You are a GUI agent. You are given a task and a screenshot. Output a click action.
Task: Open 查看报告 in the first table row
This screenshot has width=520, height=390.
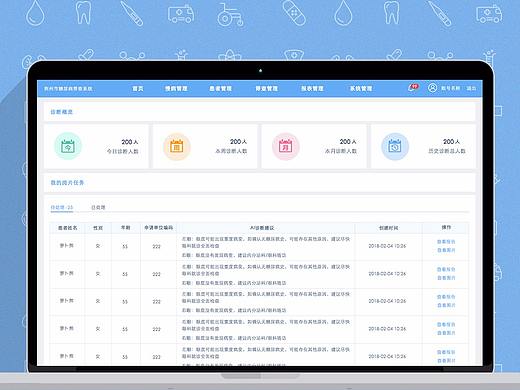click(x=446, y=242)
